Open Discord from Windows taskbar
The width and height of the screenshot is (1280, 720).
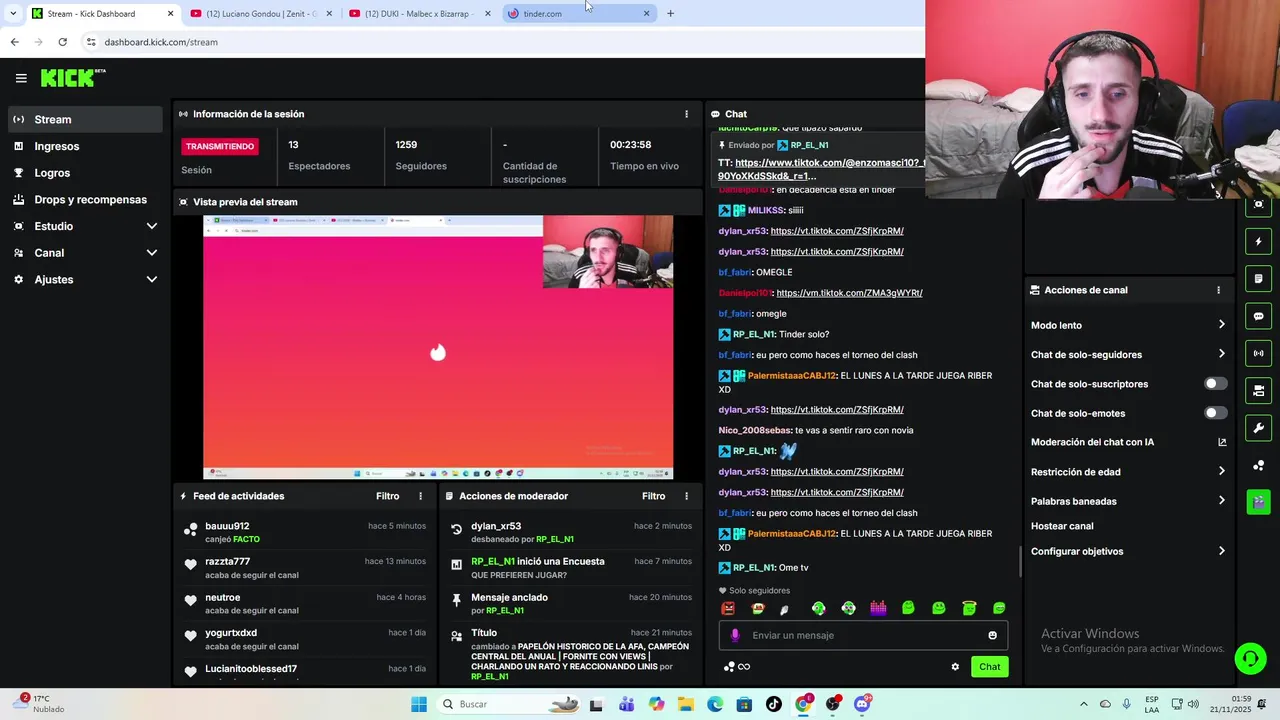click(862, 704)
